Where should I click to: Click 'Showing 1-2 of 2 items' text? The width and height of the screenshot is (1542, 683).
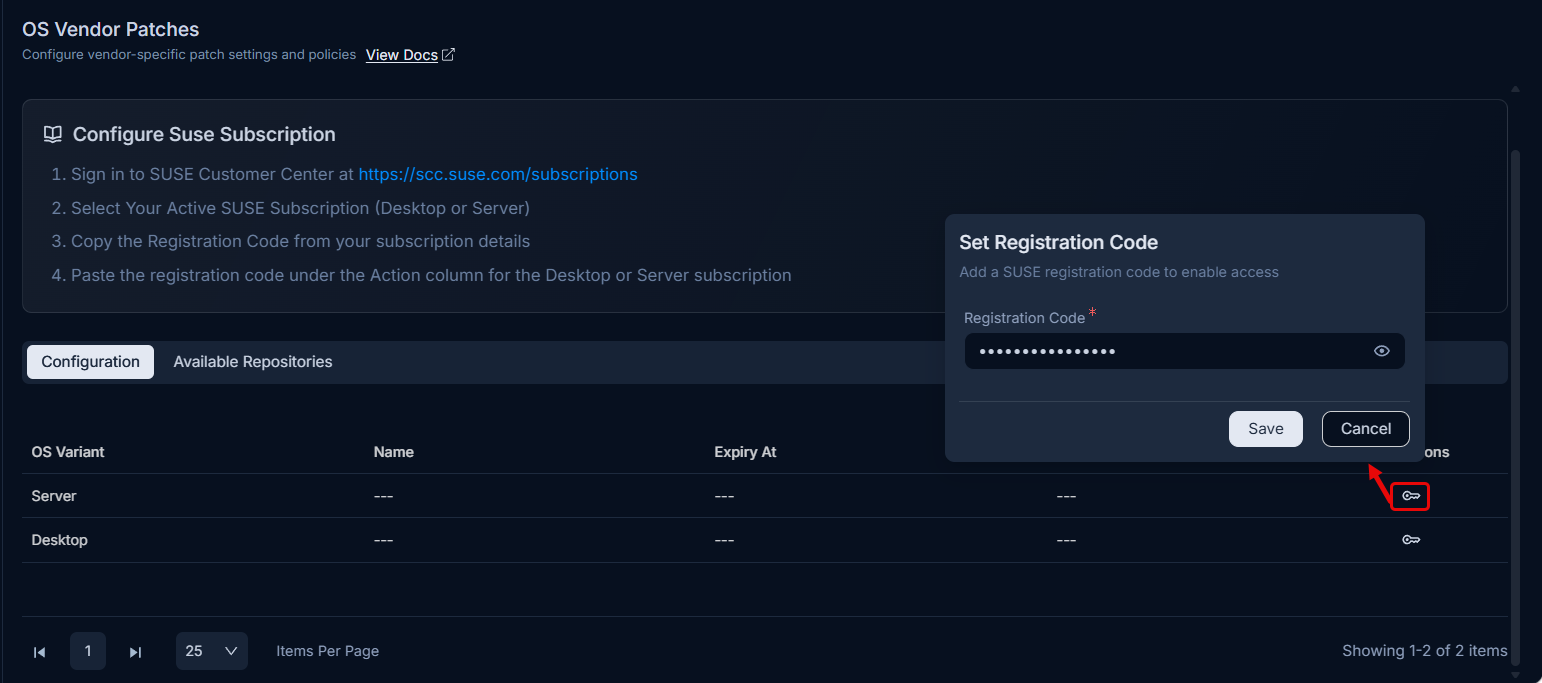tap(1425, 651)
